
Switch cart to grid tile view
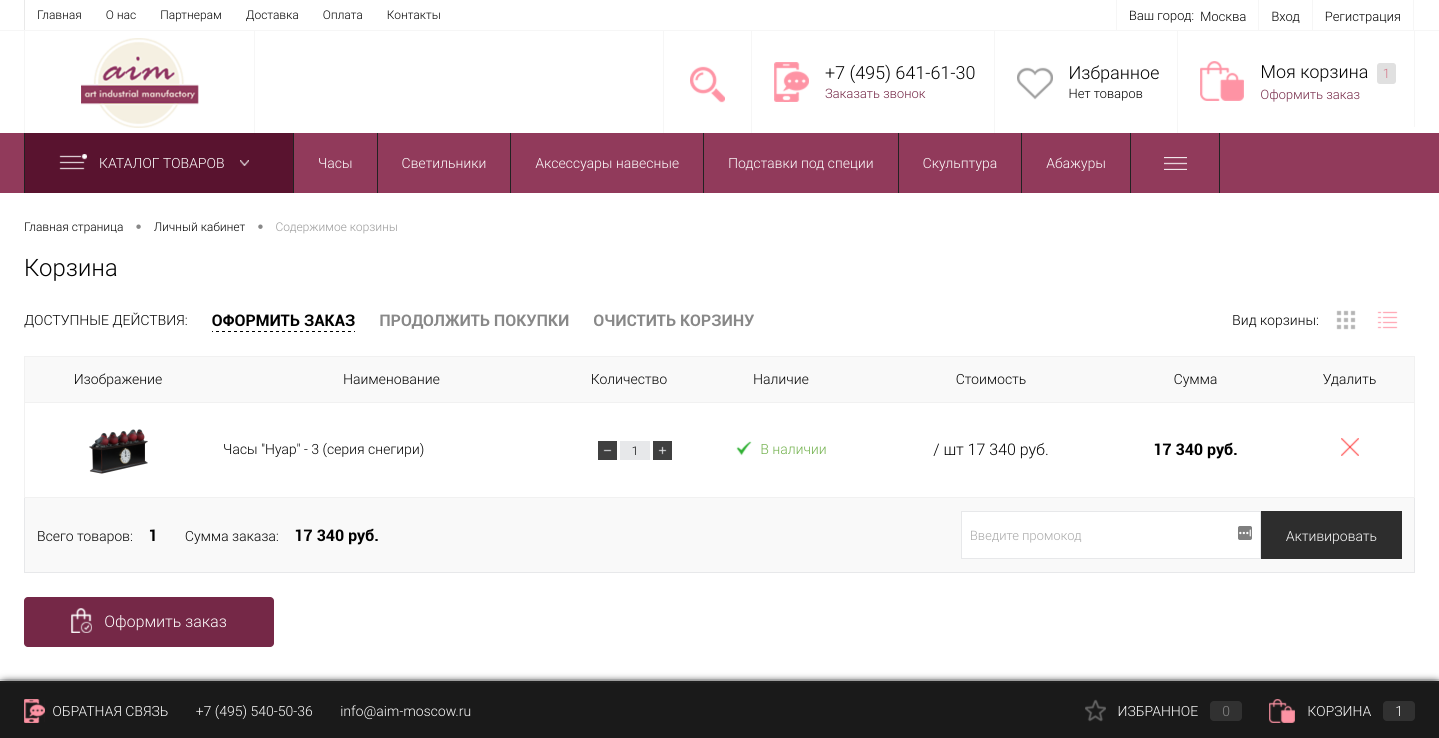tap(1345, 320)
